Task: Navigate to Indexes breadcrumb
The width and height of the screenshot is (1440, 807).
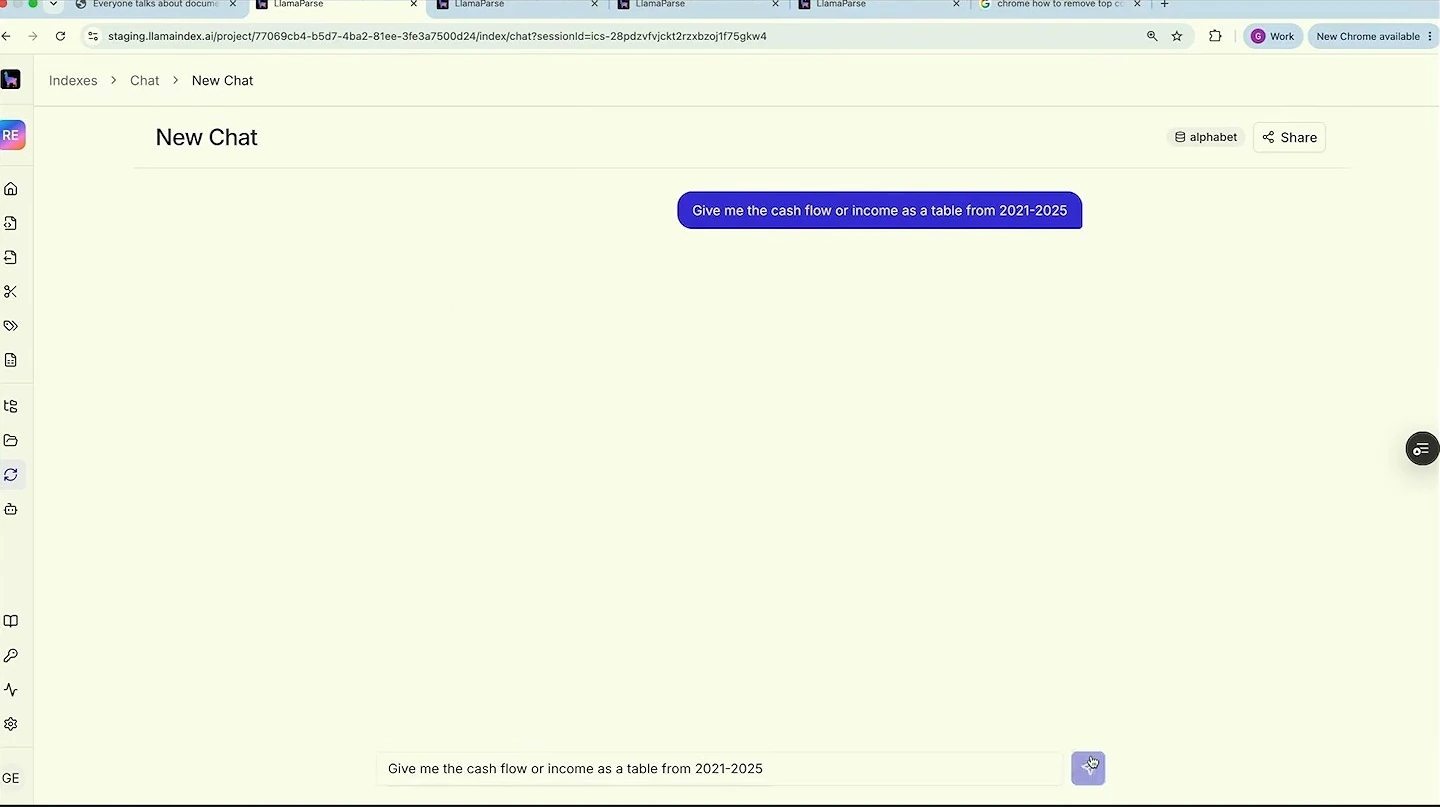Action: (x=73, y=80)
